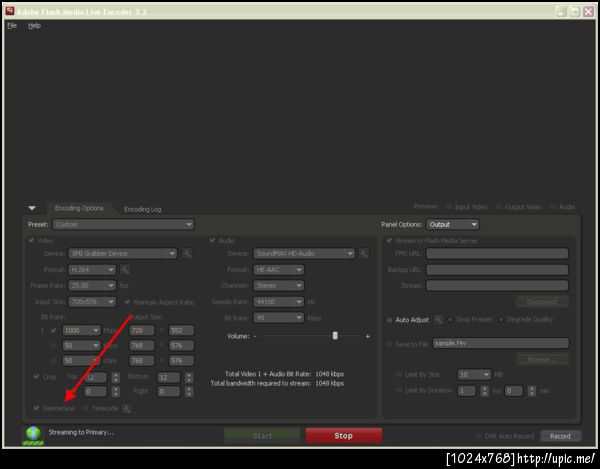Viewport: 600px width, 469px height.
Task: Toggle the Timecode checkbox
Action: coord(85,408)
